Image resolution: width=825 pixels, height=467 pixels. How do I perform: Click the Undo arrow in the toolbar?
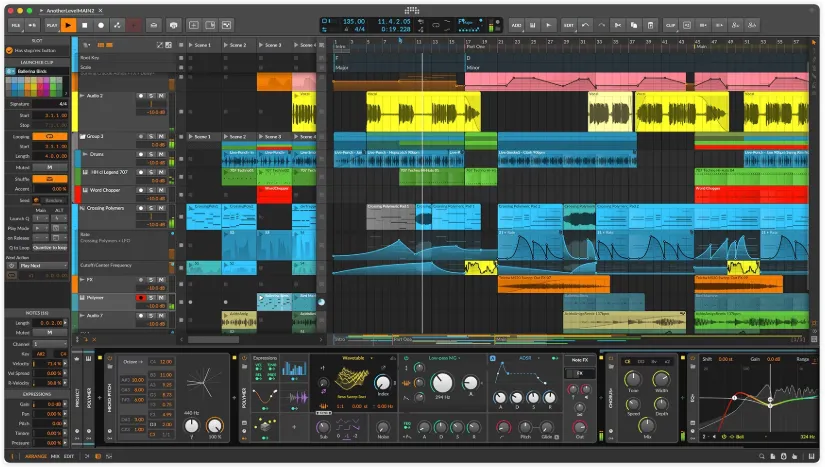click(x=585, y=25)
